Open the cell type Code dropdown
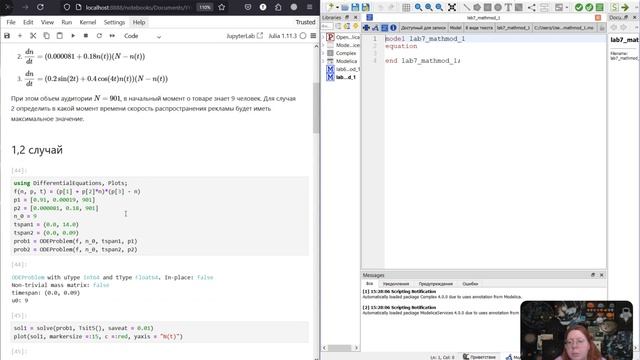 pos(142,36)
